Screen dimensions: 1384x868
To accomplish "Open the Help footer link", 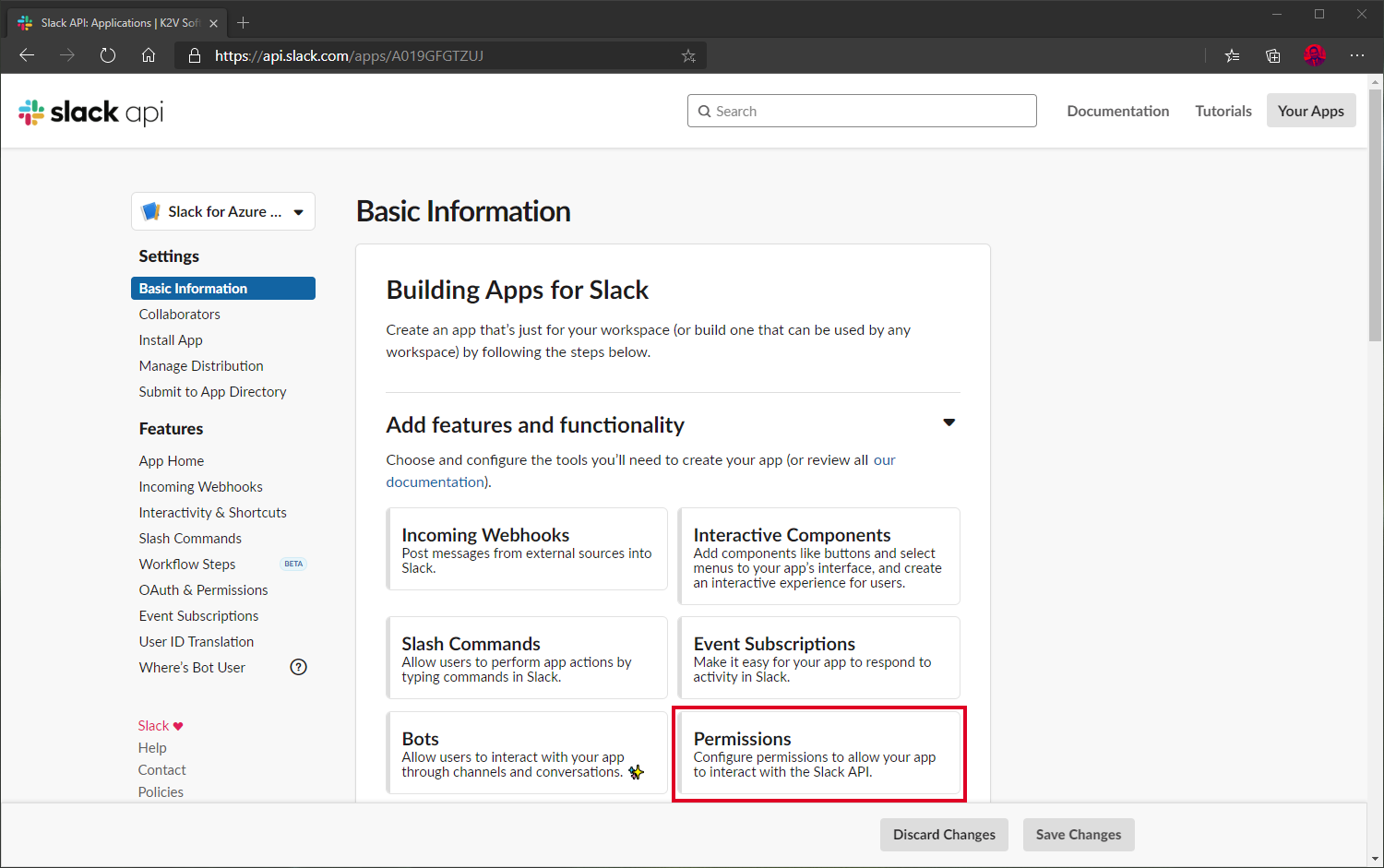I will coord(152,748).
